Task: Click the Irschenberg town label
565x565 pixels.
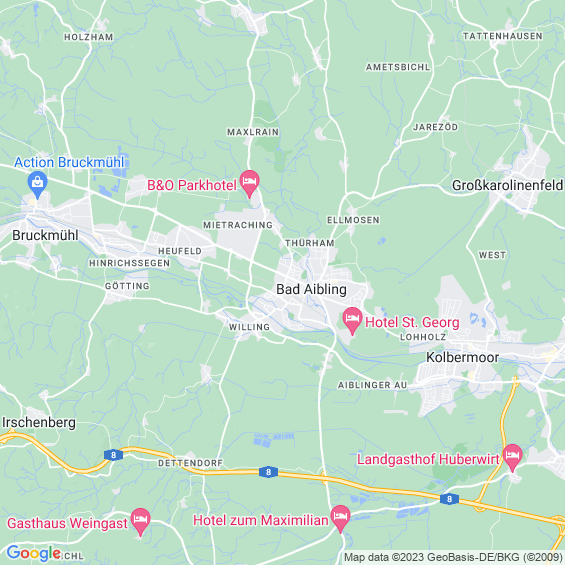Action: [x=39, y=423]
